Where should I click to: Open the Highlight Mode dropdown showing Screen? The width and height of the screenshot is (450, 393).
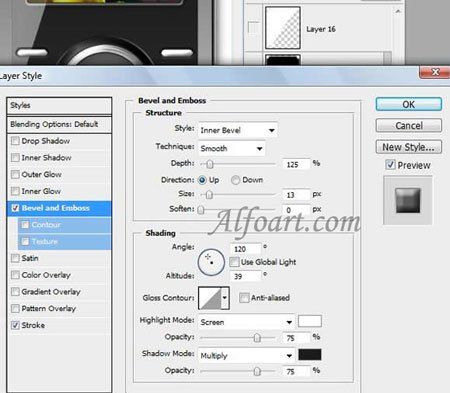pyautogui.click(x=246, y=322)
